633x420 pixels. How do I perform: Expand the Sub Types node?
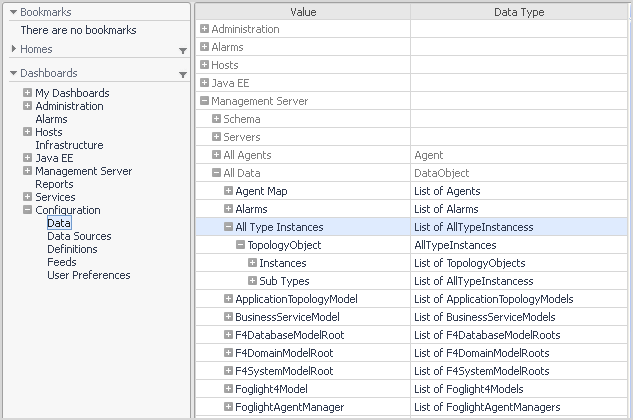coord(252,281)
